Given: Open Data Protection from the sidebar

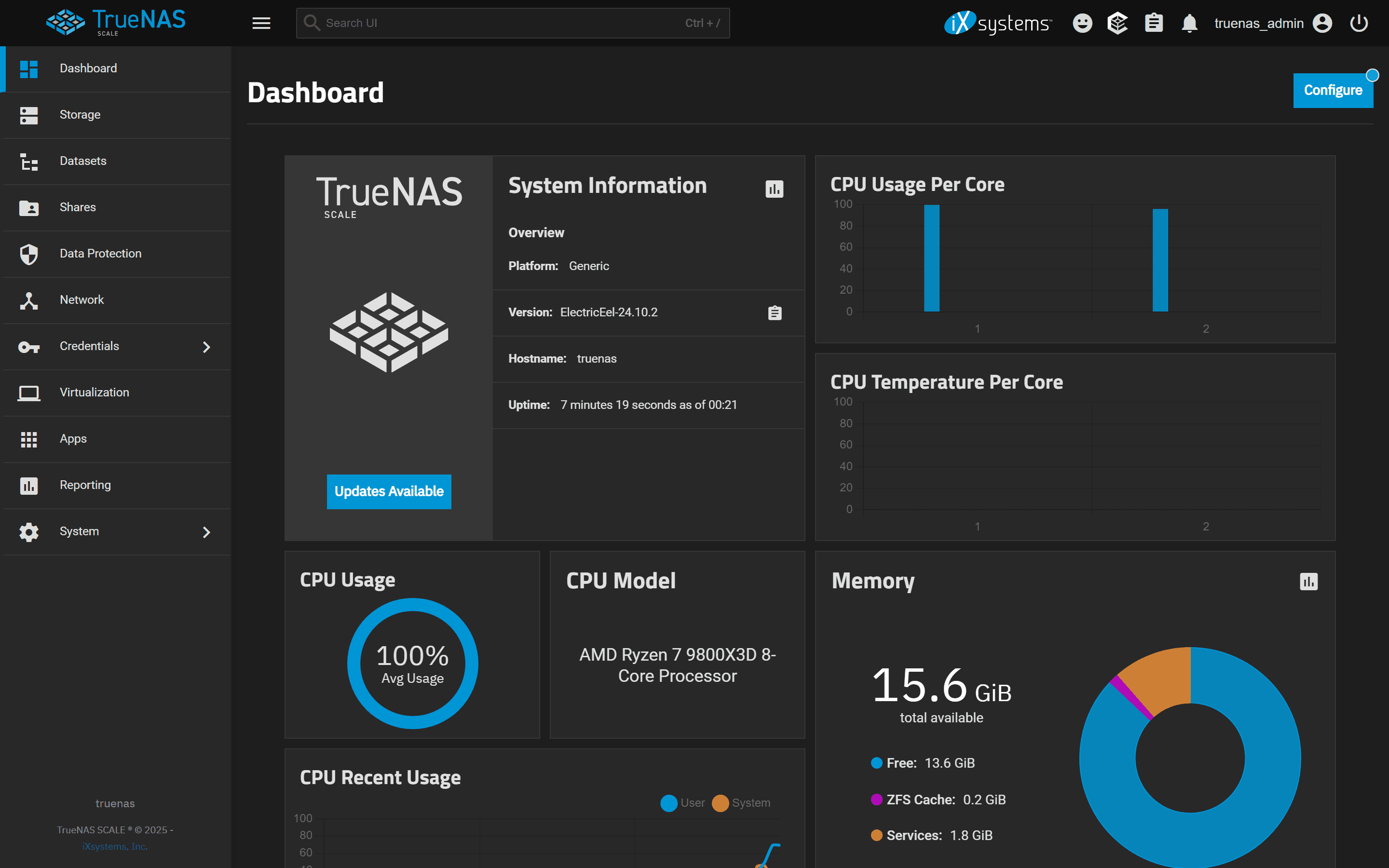Looking at the screenshot, I should tap(115, 254).
